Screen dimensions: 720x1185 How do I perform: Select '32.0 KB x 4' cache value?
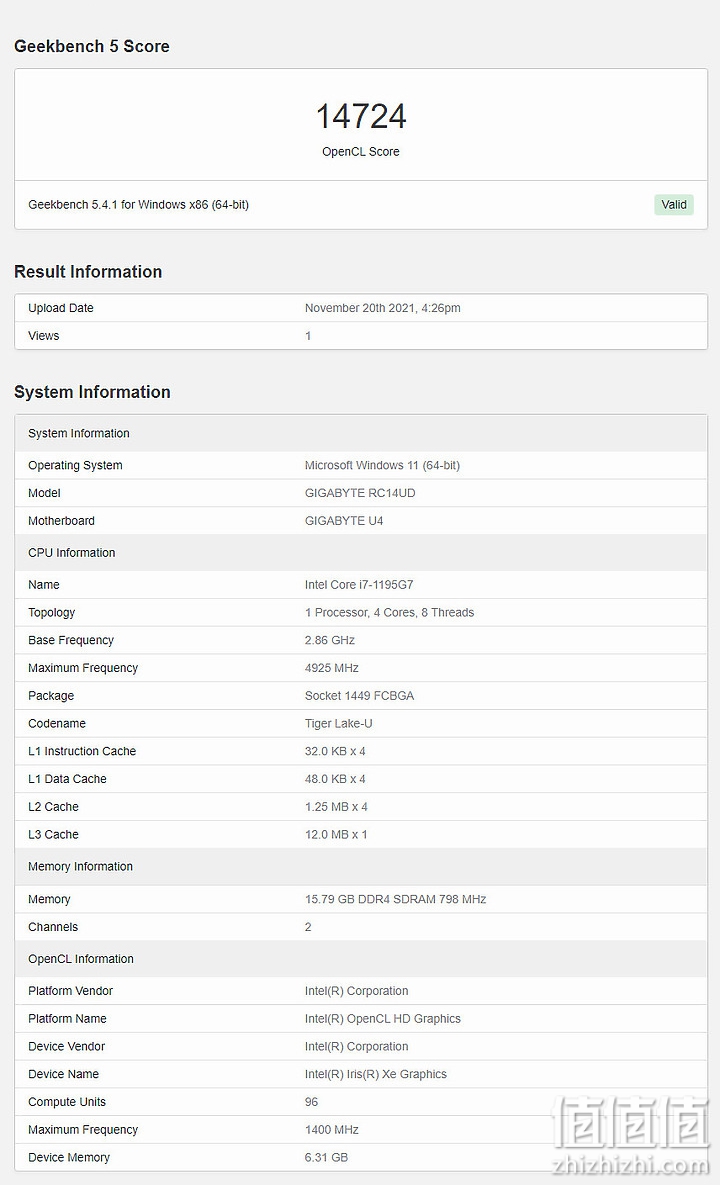tap(335, 752)
